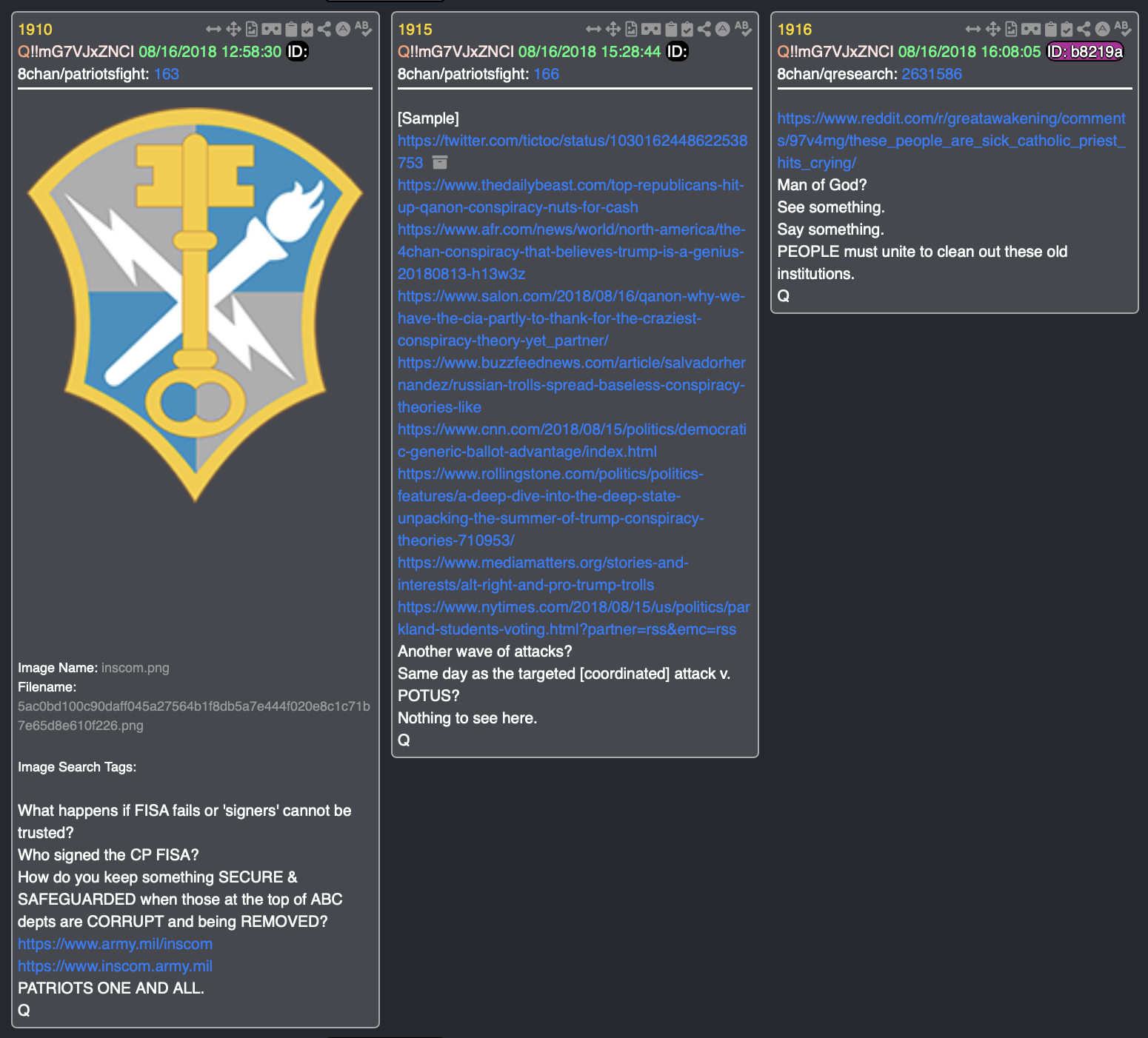1148x1038 pixels.
Task: Click the pink ID b8219a badge
Action: pos(1085,52)
